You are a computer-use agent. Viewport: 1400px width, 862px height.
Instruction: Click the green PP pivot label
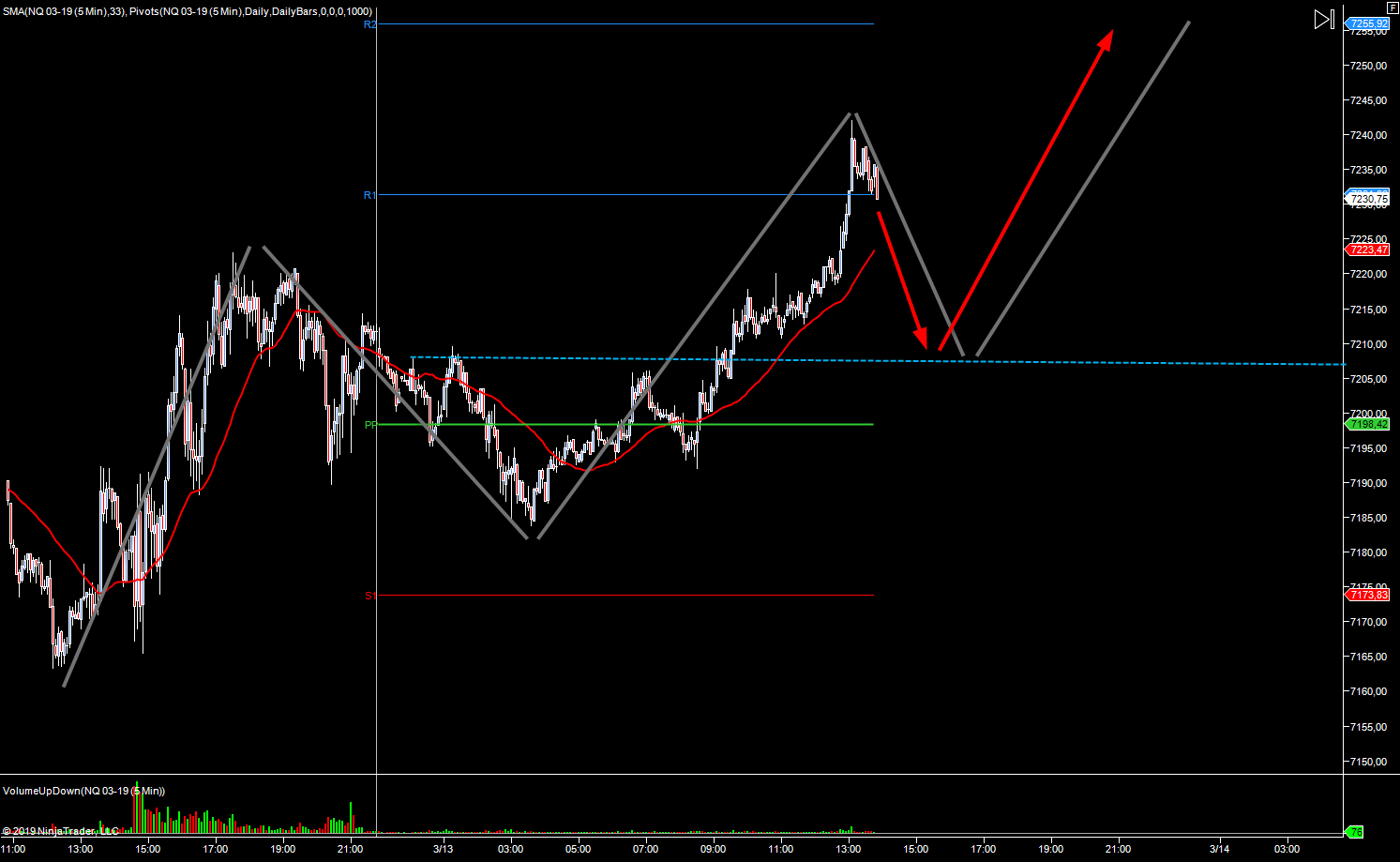coord(370,425)
